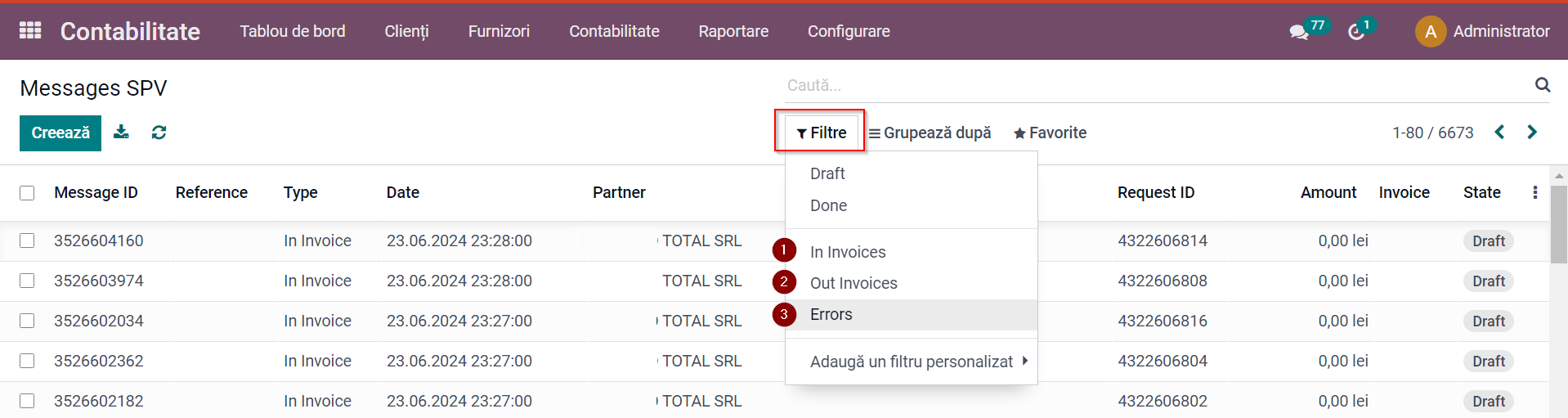
Task: Open optional columns three-dot menu
Action: pyautogui.click(x=1534, y=192)
